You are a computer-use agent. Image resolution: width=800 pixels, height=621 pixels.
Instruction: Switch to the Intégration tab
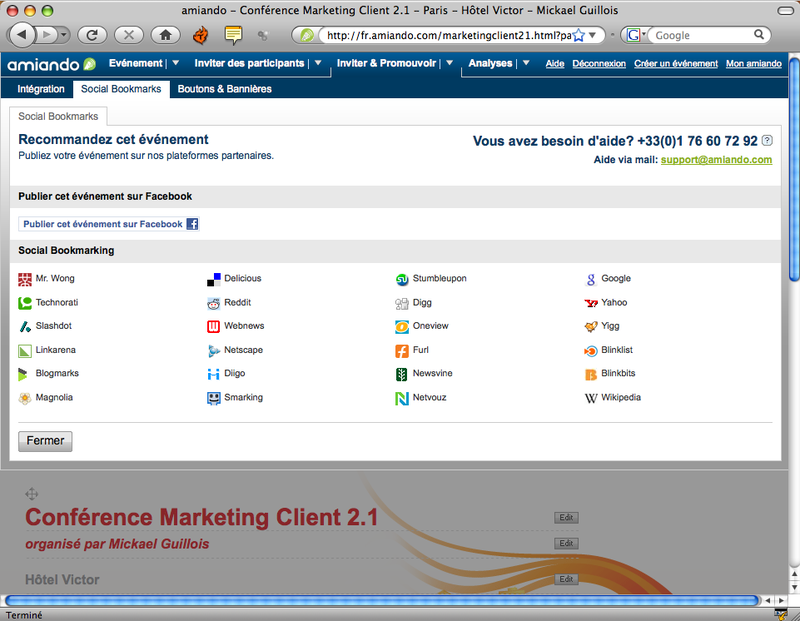(41, 89)
